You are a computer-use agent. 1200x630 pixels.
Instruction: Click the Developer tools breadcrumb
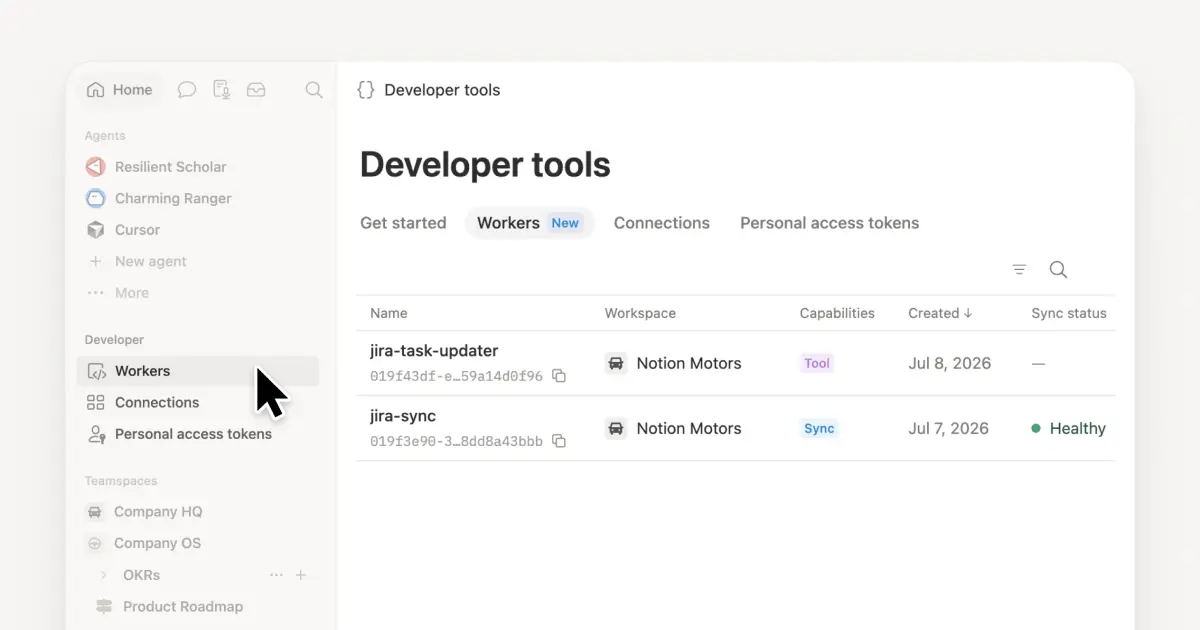442,90
